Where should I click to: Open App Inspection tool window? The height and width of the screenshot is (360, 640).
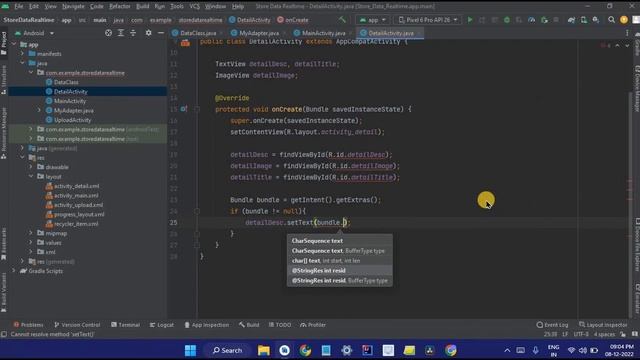pos(207,325)
